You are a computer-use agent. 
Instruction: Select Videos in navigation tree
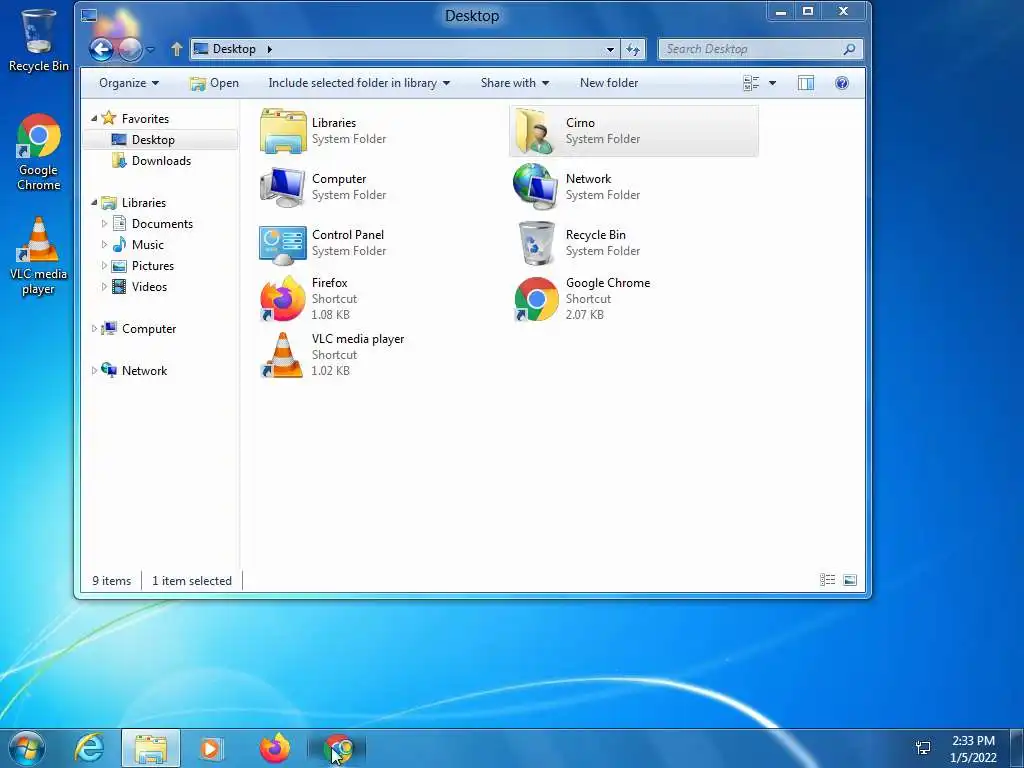[149, 286]
